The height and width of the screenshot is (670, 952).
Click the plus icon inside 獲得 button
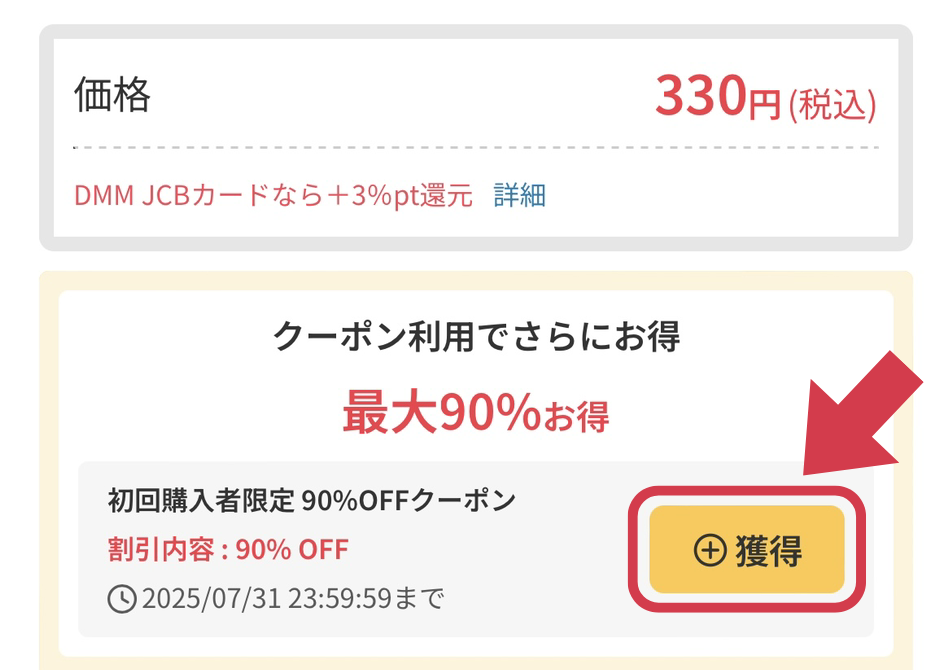pos(709,551)
